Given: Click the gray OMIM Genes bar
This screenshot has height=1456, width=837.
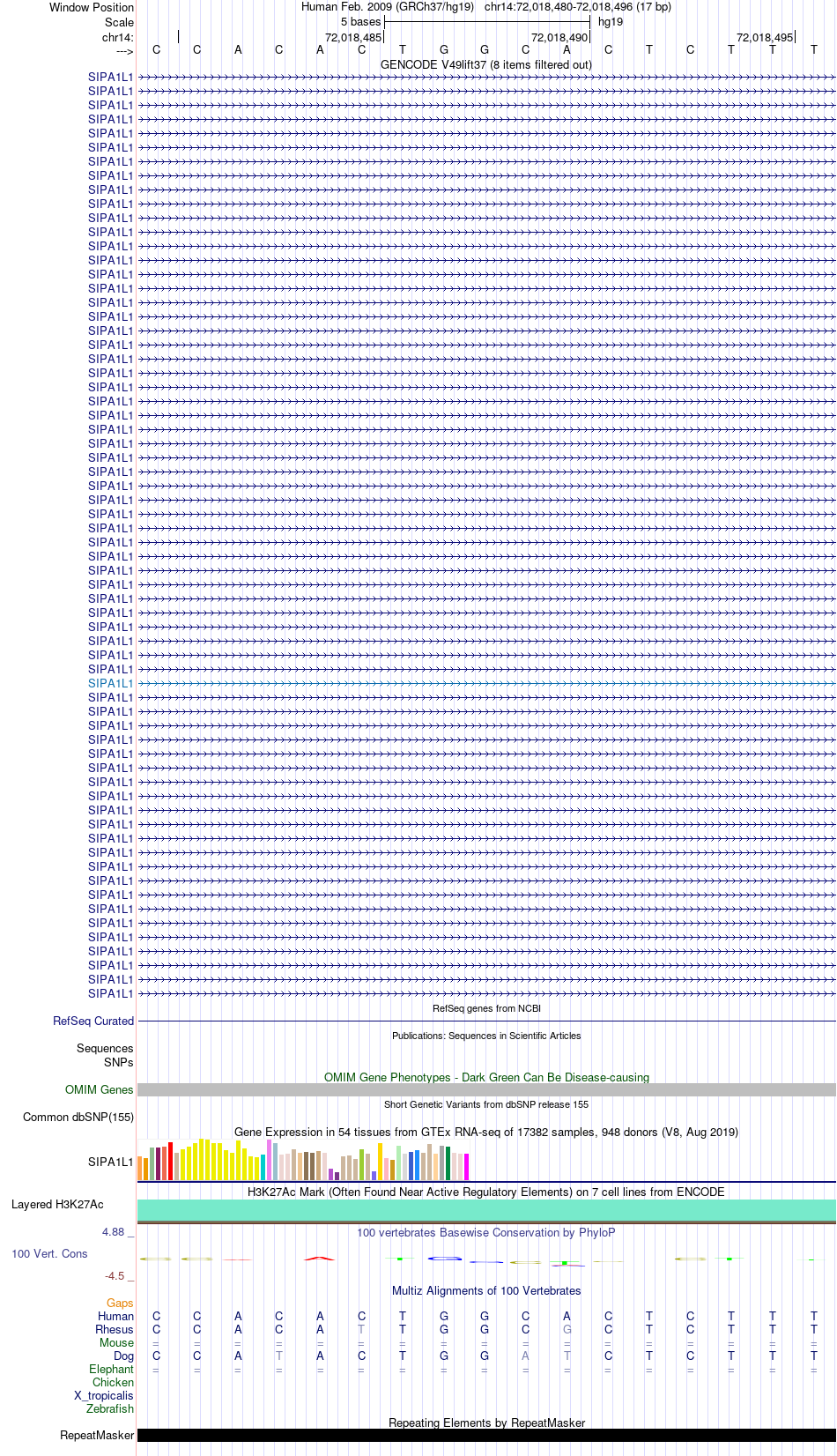Looking at the screenshot, I should click(x=486, y=1089).
